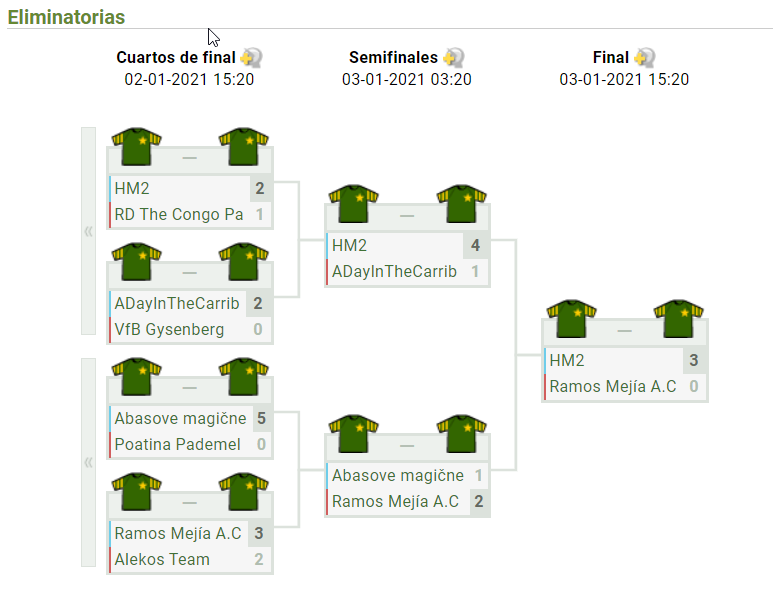Click Abasove magične in the semifinal
773x607 pixels.
click(398, 475)
